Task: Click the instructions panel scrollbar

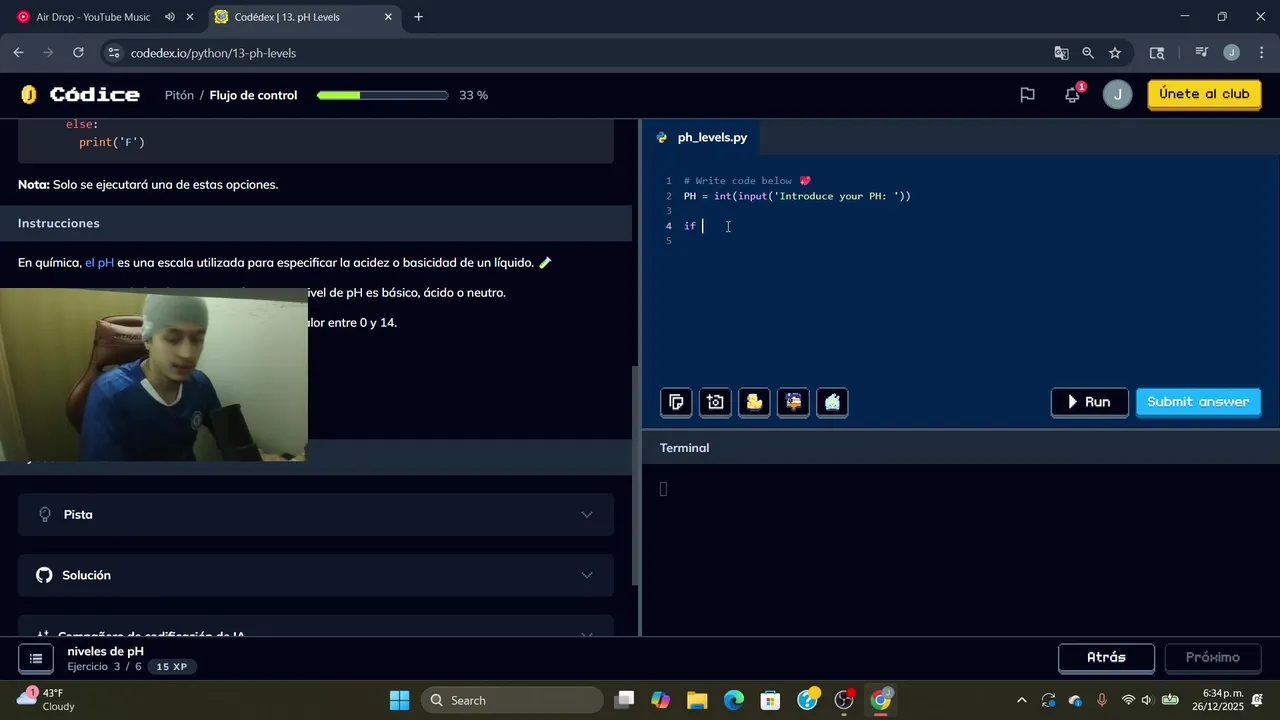Action: coord(636,475)
